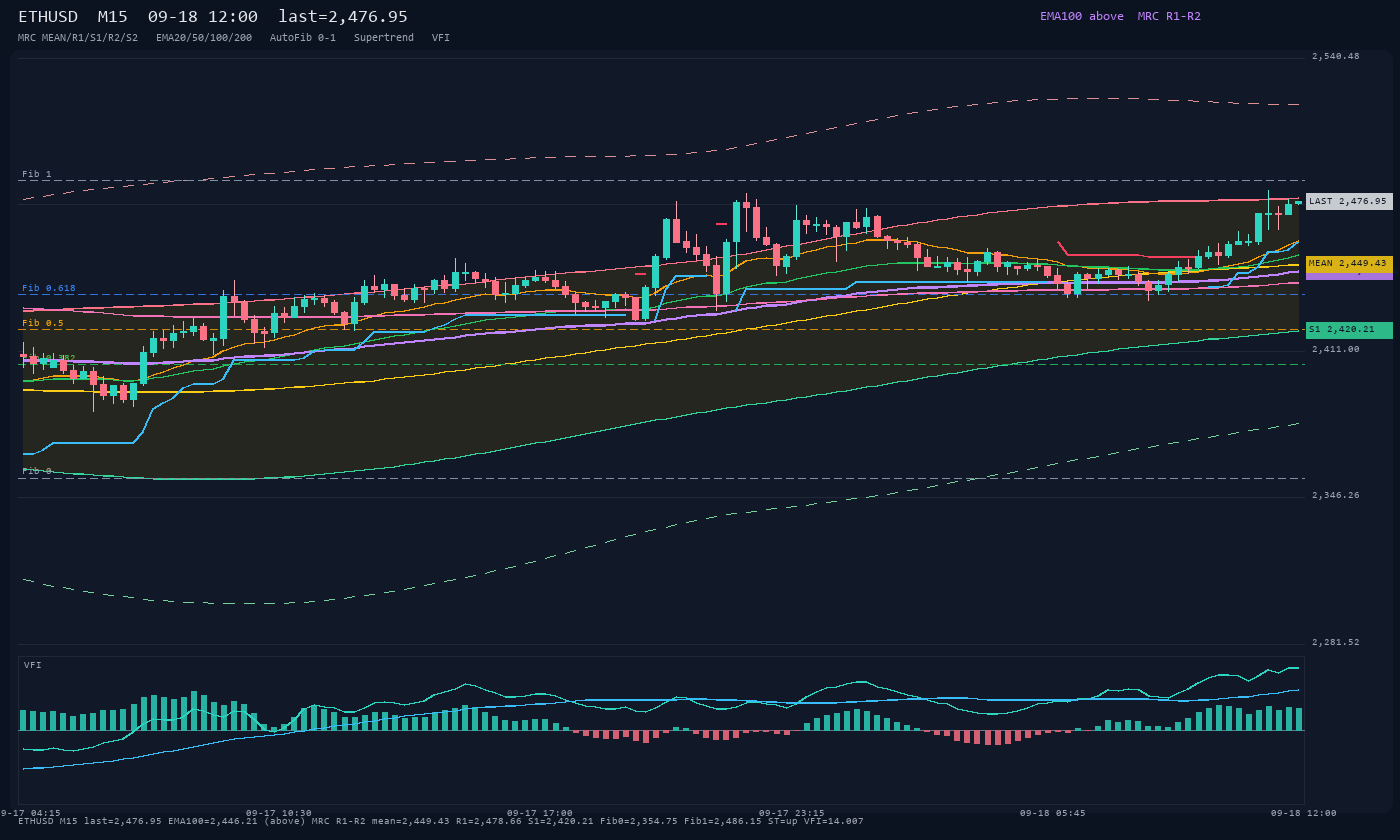The width and height of the screenshot is (1400, 840).
Task: Click the LAST 2,476.95 price tag
Action: pos(1349,201)
